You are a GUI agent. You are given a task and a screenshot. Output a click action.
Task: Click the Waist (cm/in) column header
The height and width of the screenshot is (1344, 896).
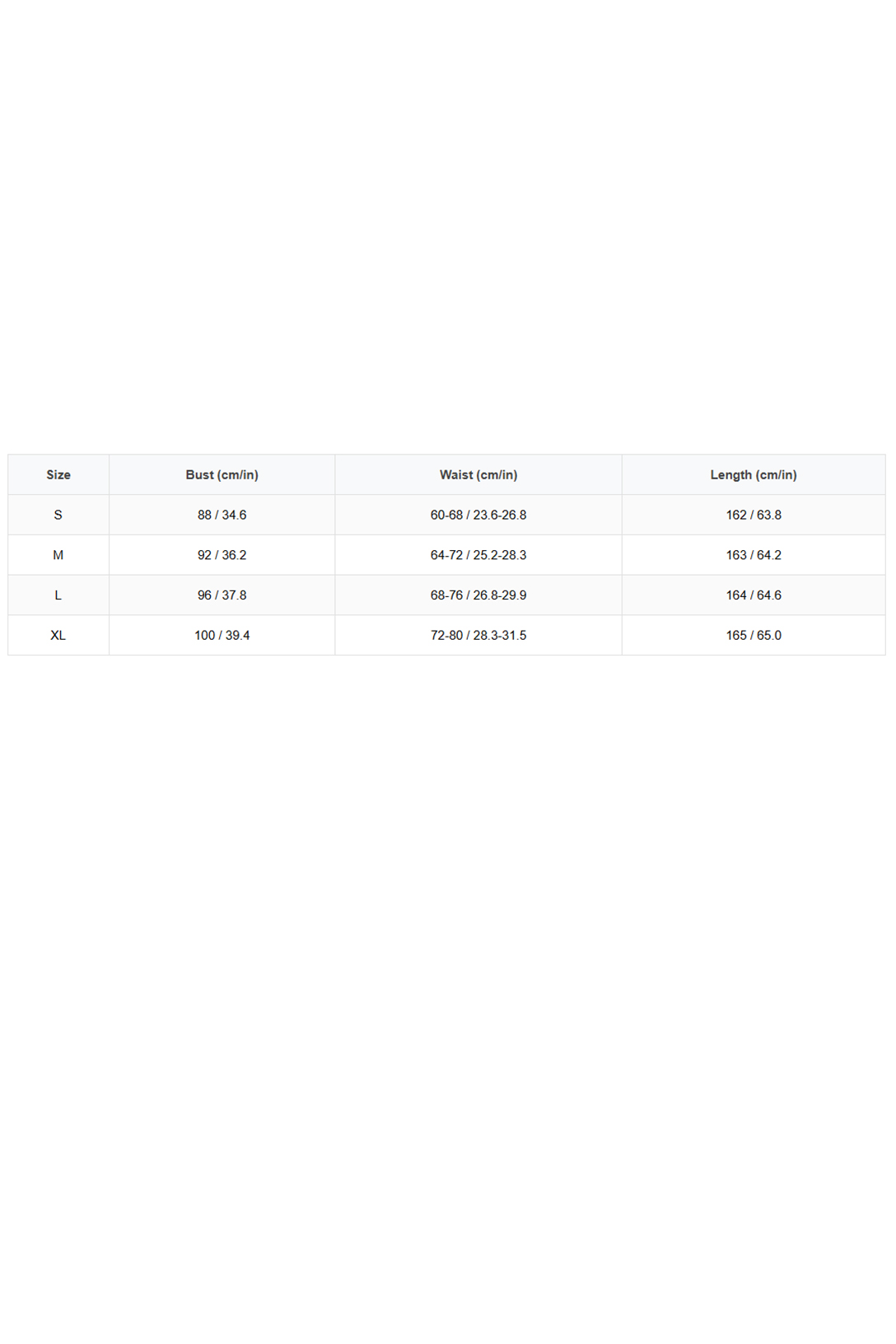point(478,474)
